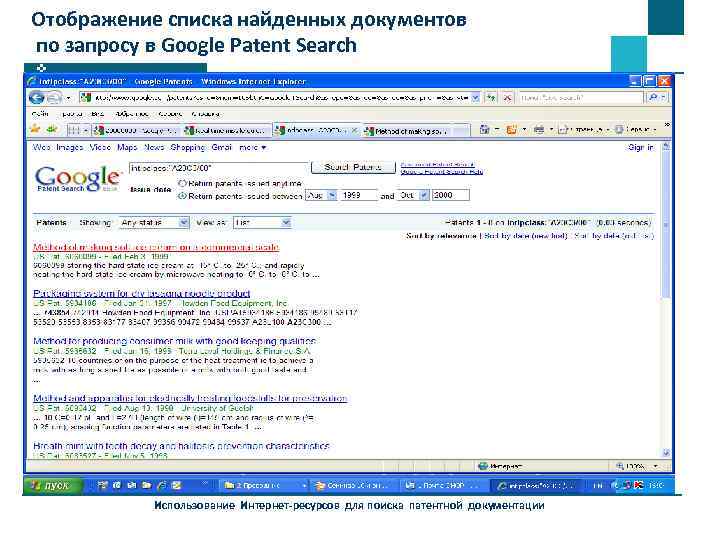720x540 pixels.
Task: Open 'Method and apparatus for electrically treating' result
Action: [x=190, y=398]
